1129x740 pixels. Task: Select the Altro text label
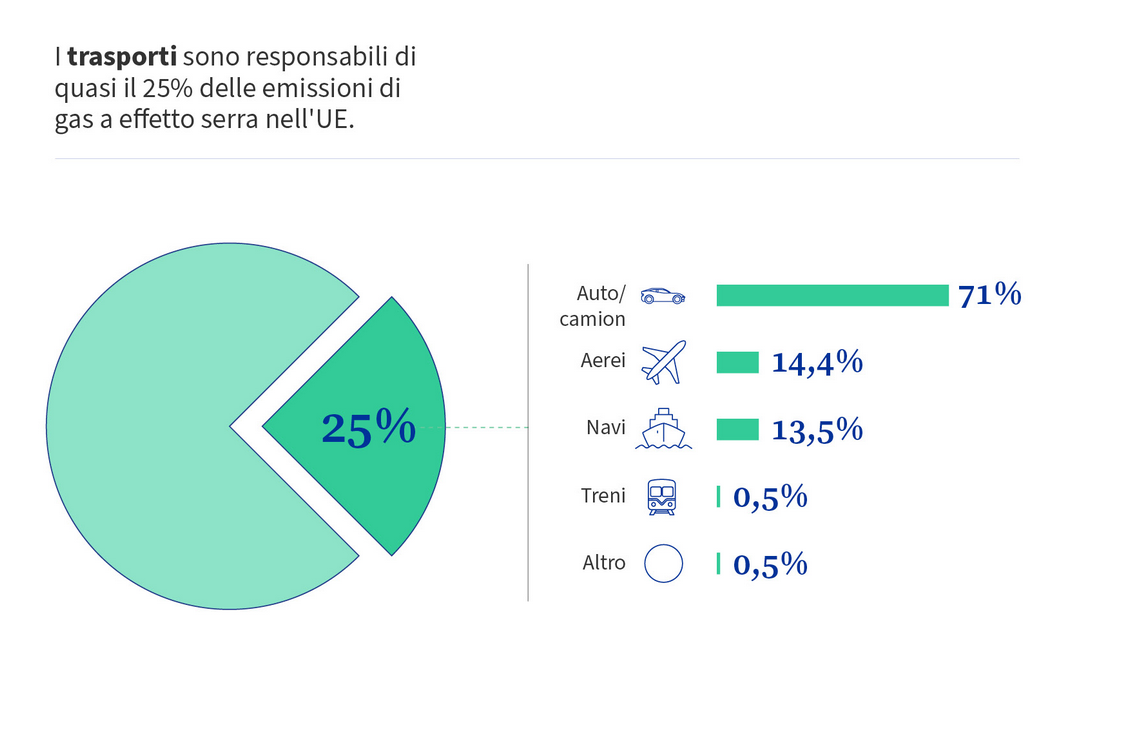coord(603,562)
